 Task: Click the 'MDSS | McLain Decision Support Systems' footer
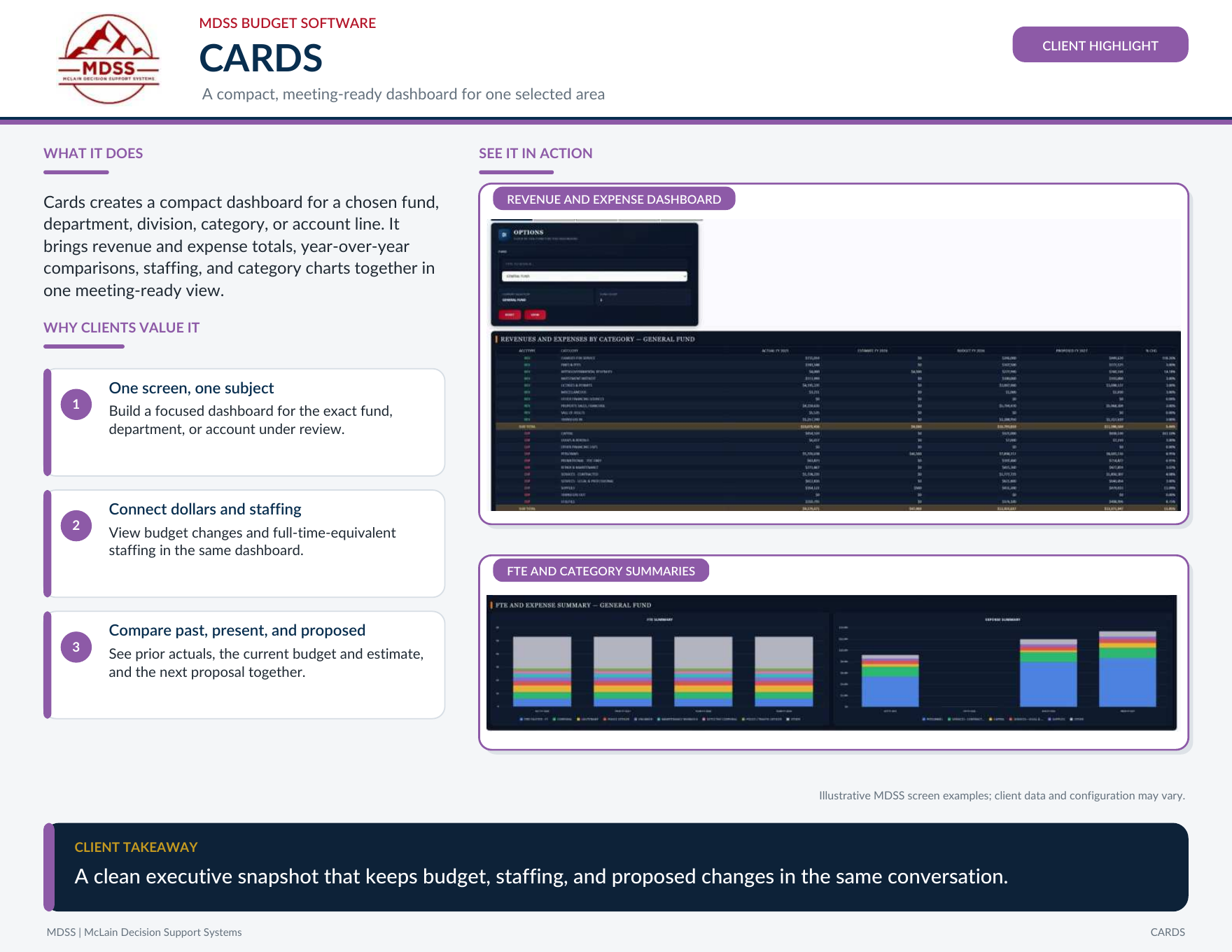144,932
